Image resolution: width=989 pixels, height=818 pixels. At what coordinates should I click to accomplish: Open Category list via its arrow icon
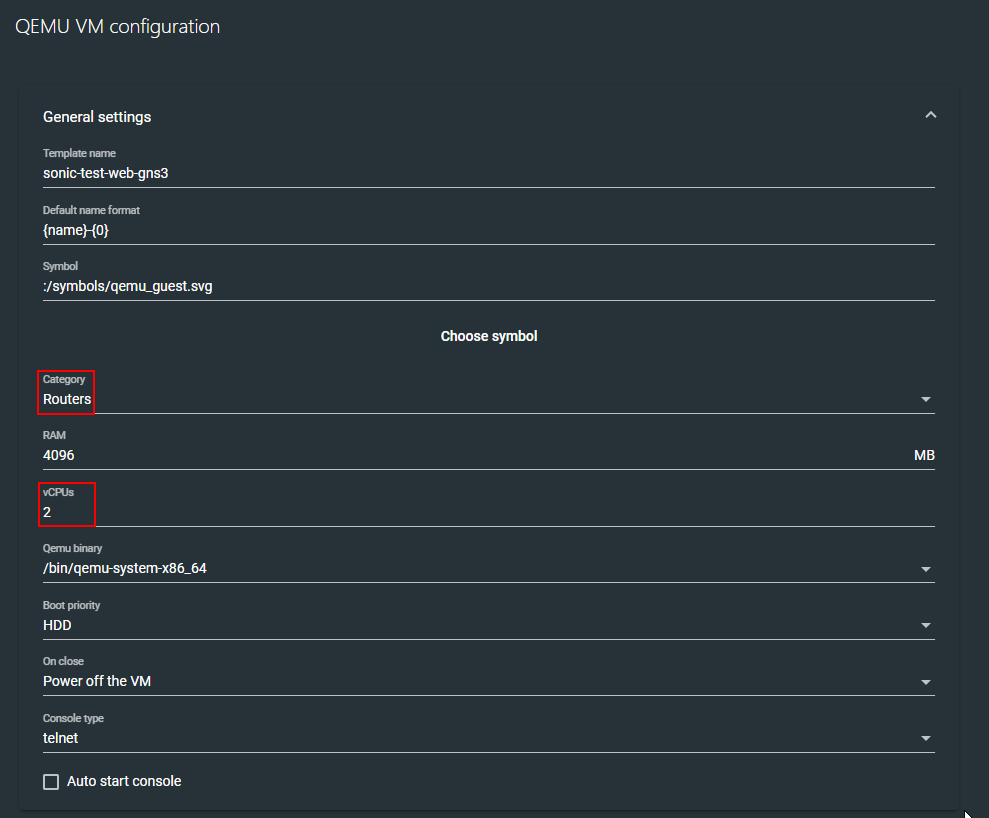[926, 400]
